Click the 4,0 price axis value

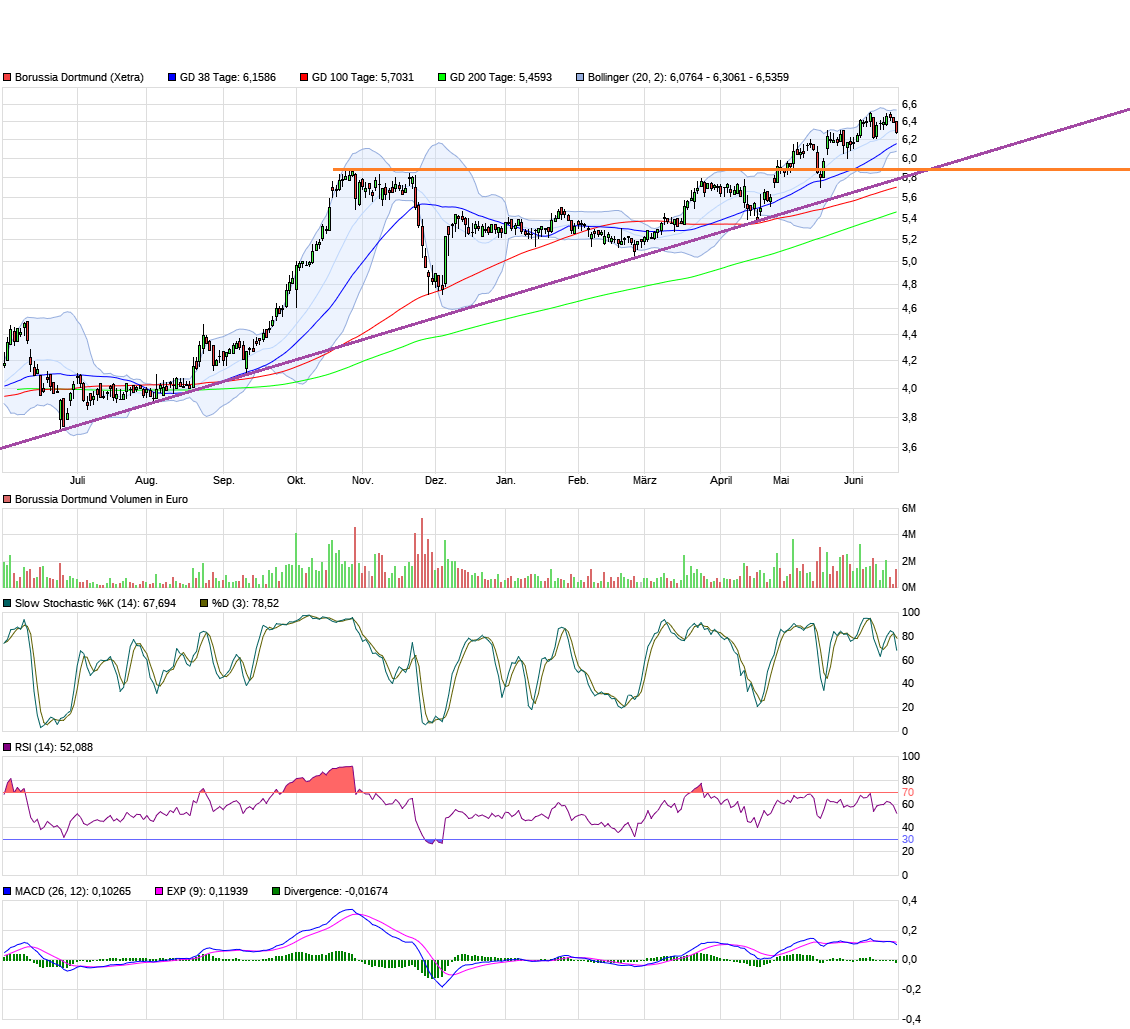(909, 388)
